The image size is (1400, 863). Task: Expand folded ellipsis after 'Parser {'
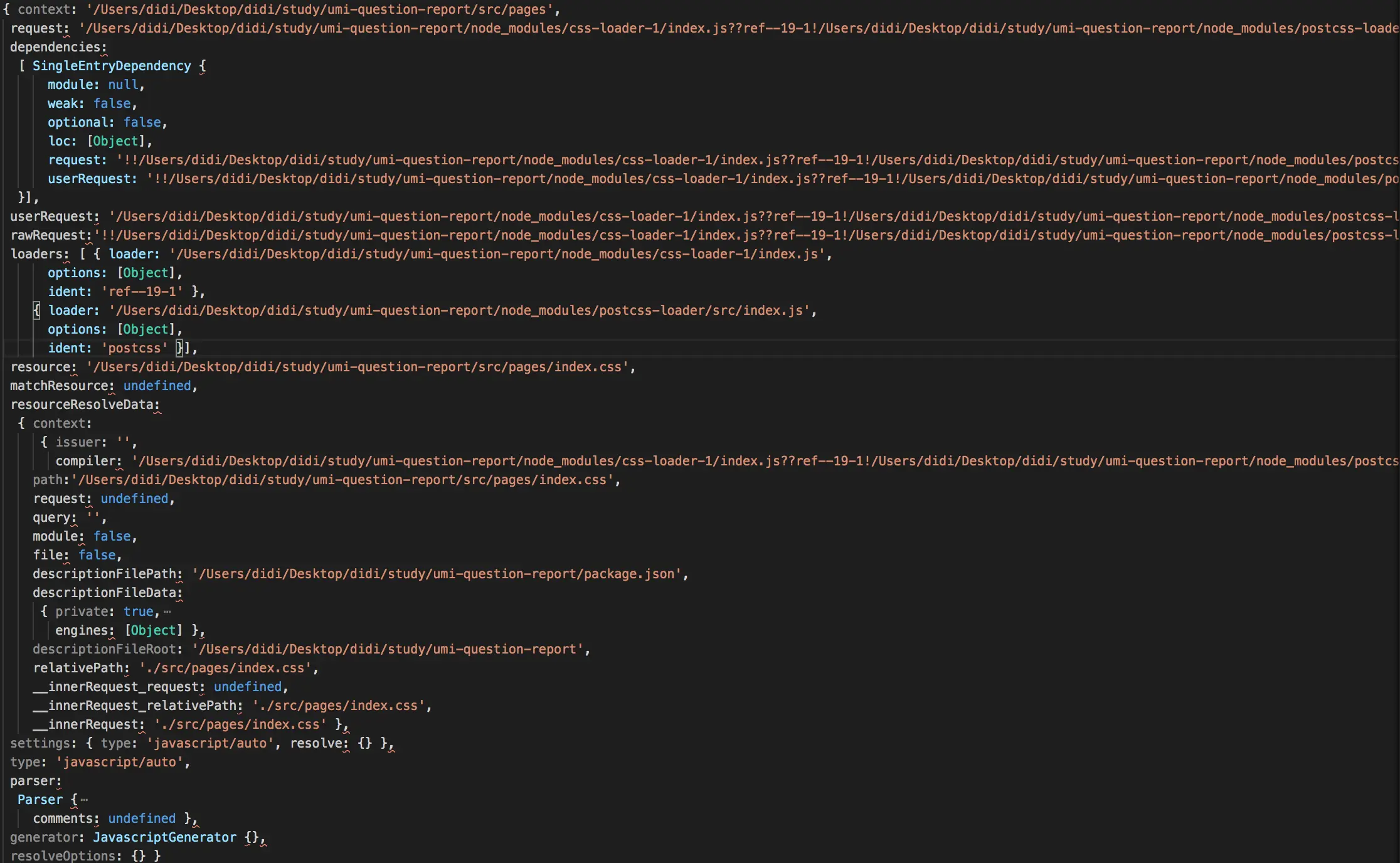(x=84, y=800)
